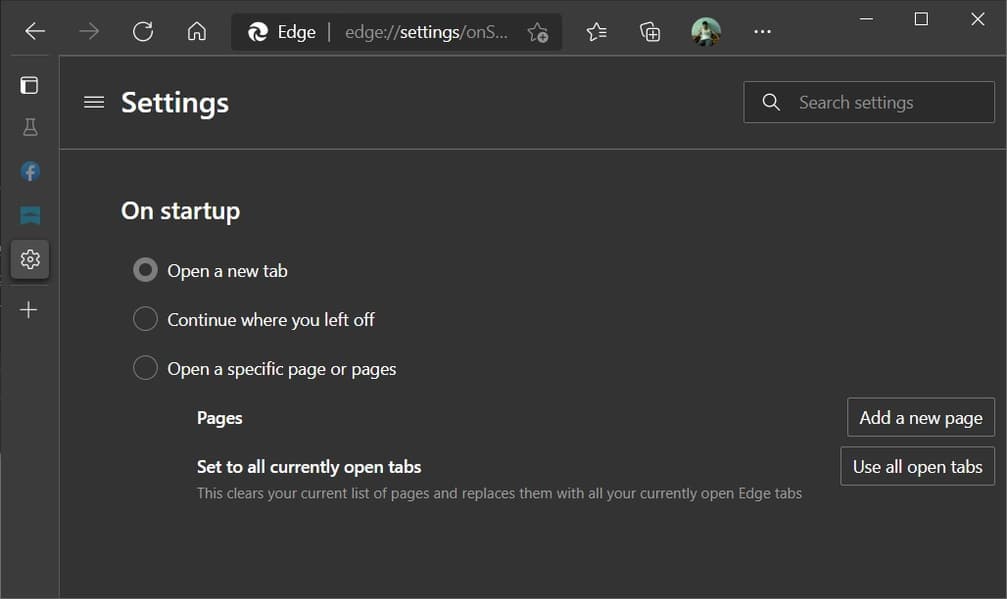This screenshot has height=599, width=1007.
Task: Select the Settings gear vertical tab
Action: (x=30, y=259)
